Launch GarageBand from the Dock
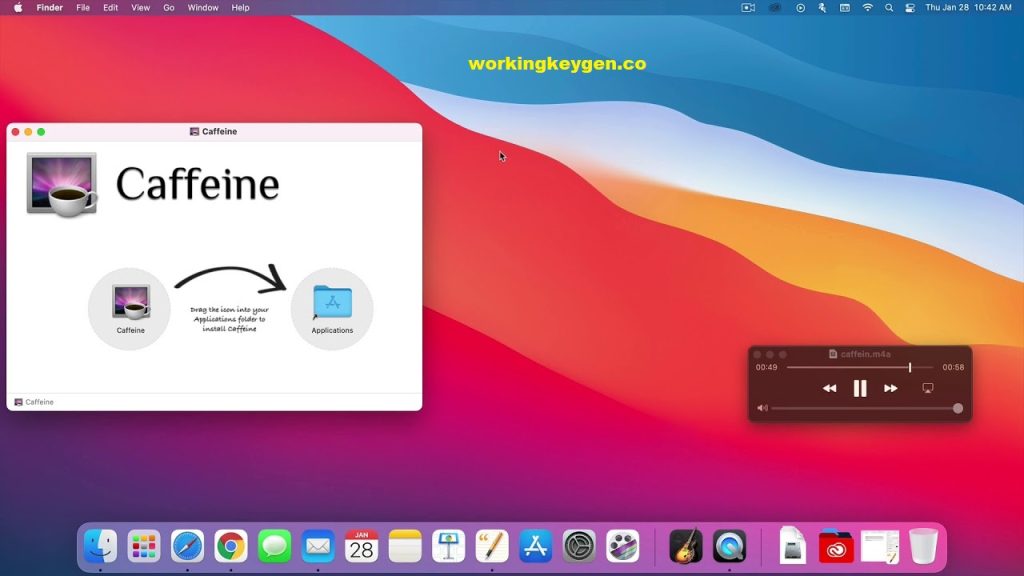 [685, 546]
